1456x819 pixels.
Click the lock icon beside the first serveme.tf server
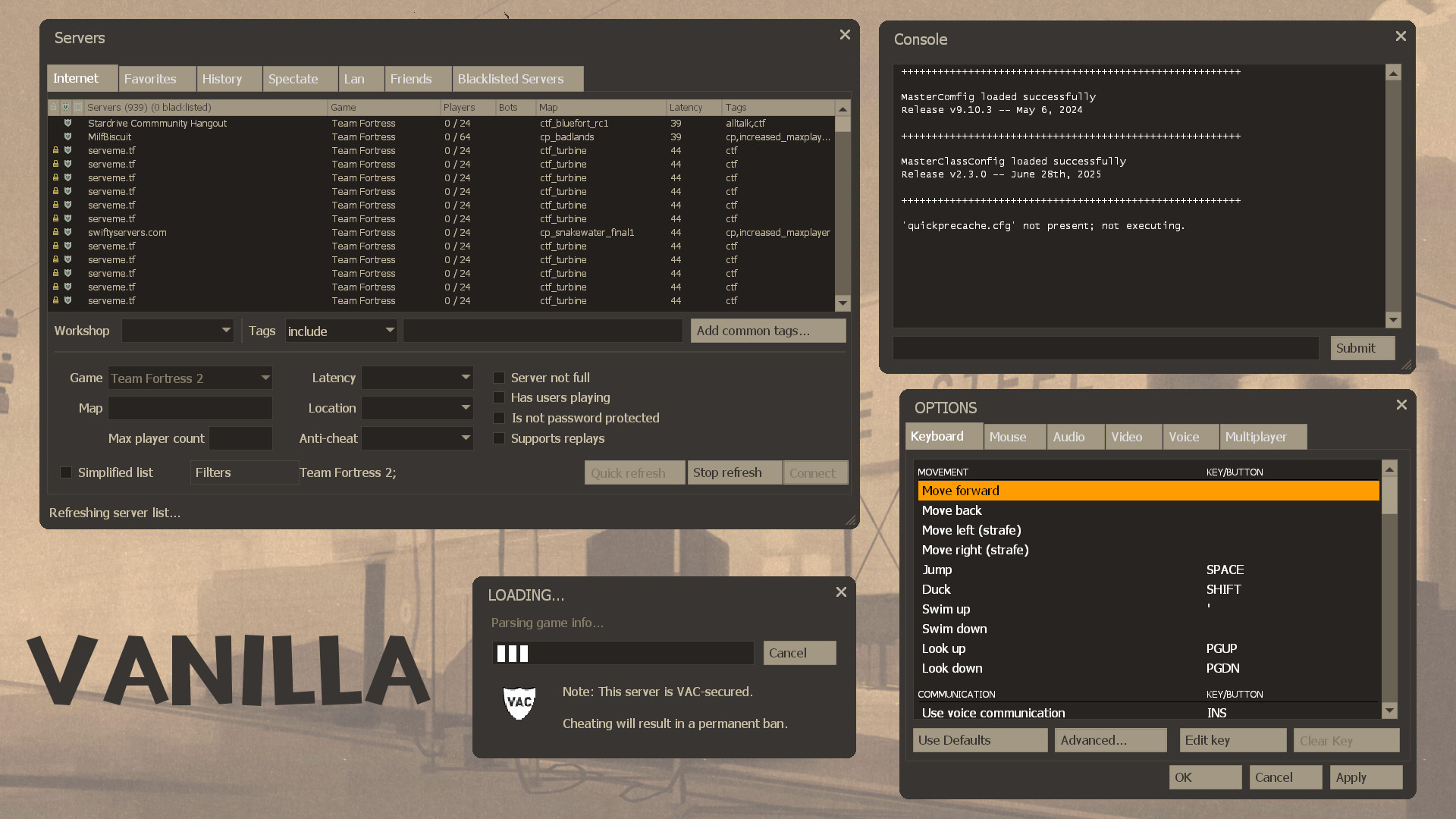pyautogui.click(x=56, y=151)
